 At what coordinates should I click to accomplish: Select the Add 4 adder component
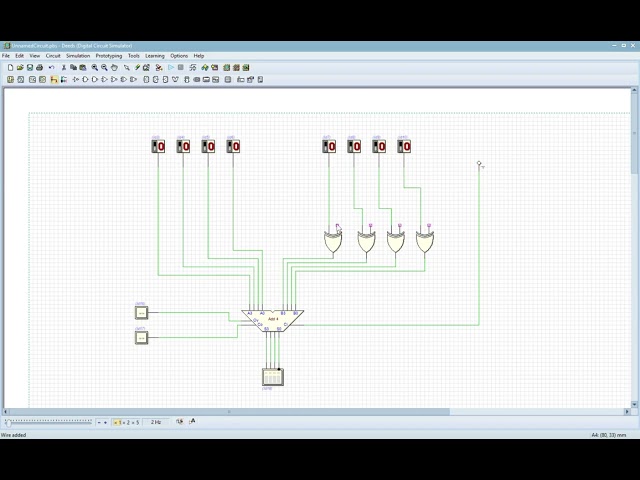(x=273, y=320)
